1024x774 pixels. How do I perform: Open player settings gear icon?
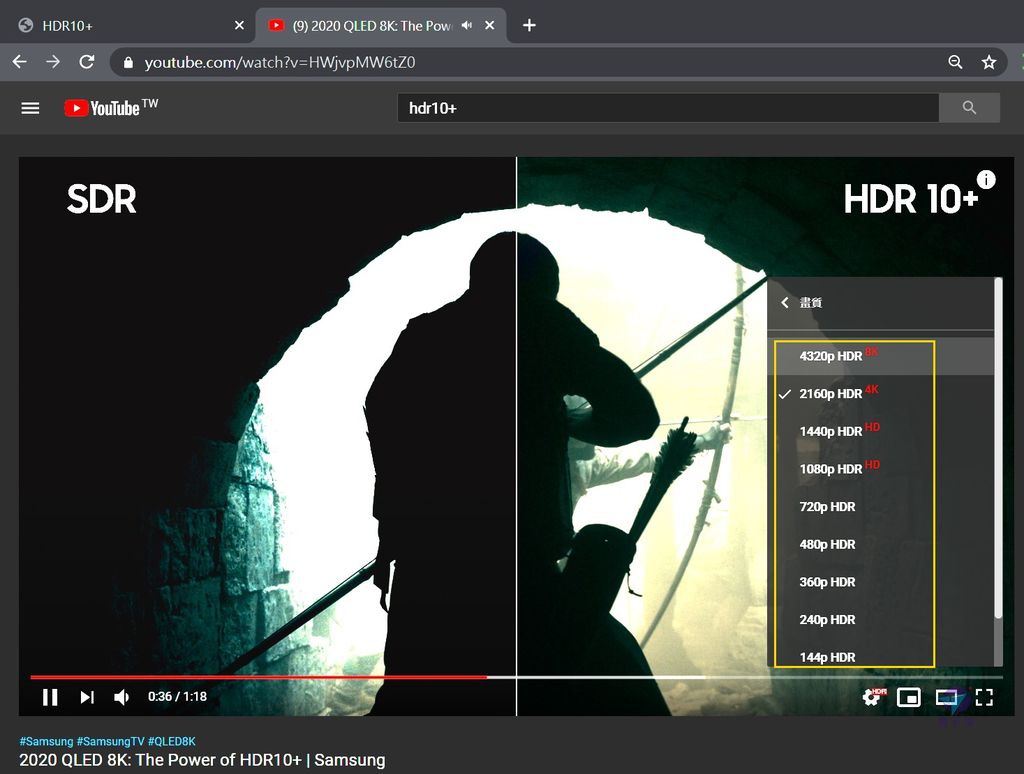tap(872, 697)
